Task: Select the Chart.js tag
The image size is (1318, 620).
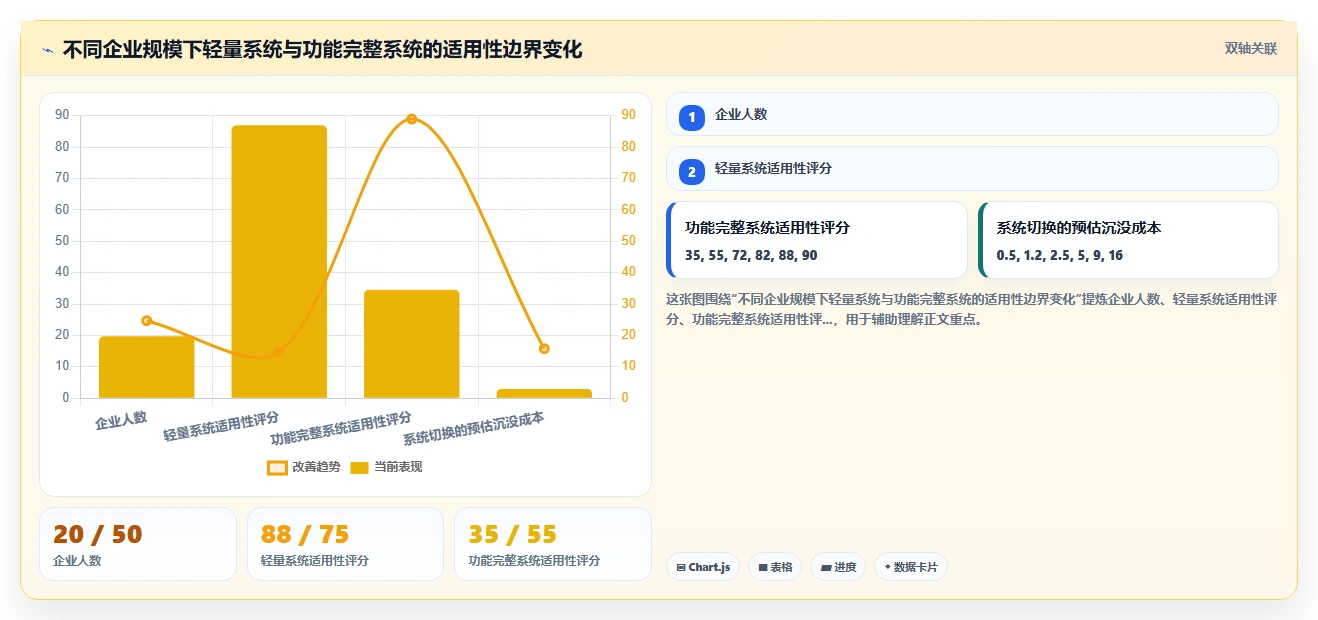Action: pyautogui.click(x=703, y=567)
